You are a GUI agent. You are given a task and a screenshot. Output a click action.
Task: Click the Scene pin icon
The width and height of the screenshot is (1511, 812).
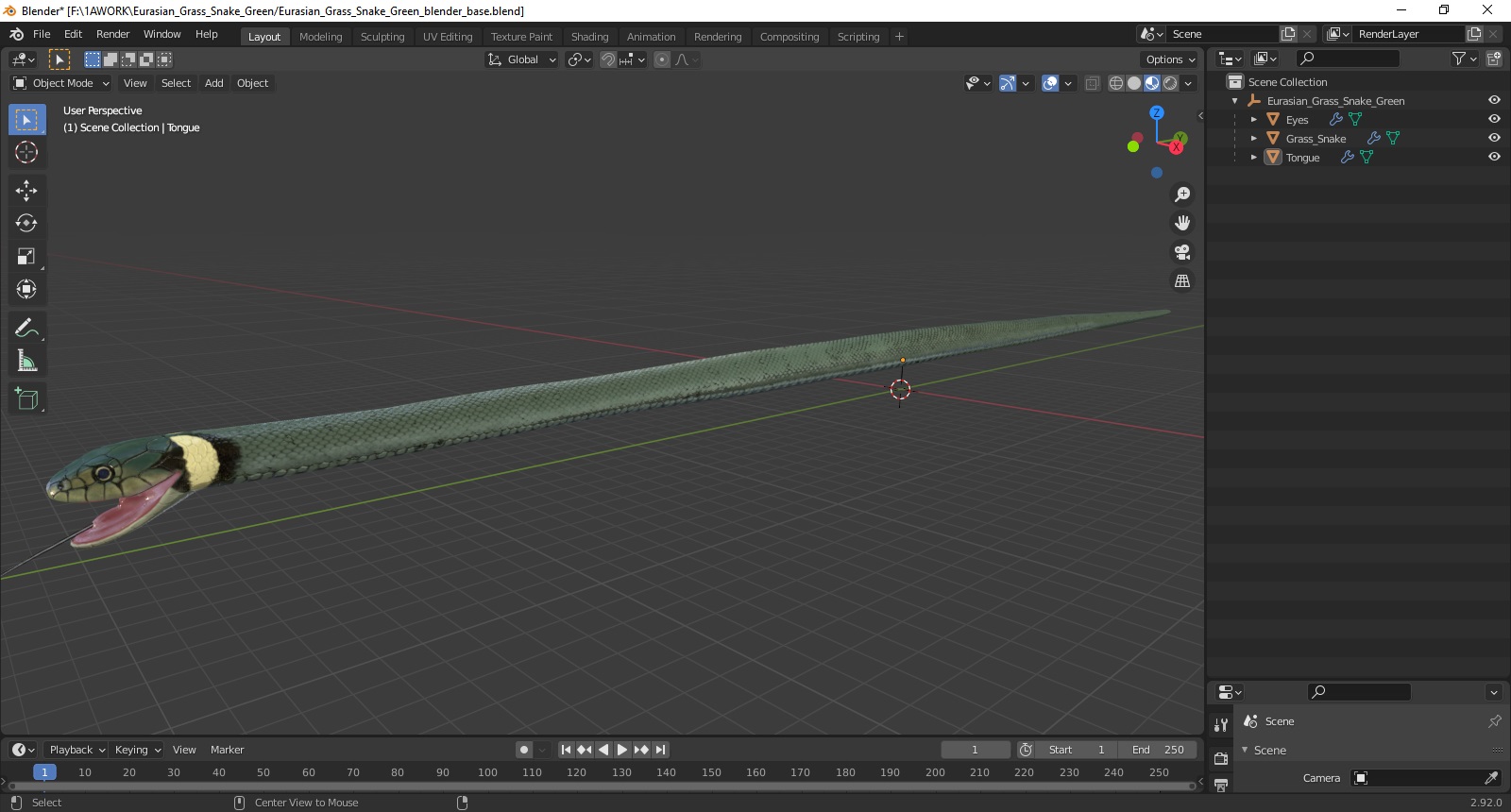(1494, 721)
